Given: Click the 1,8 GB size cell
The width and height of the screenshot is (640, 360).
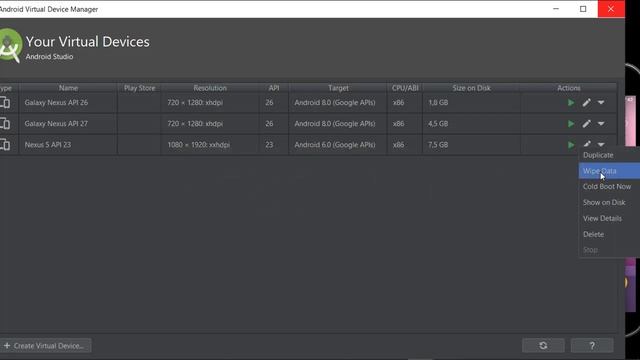Looking at the screenshot, I should [471, 103].
